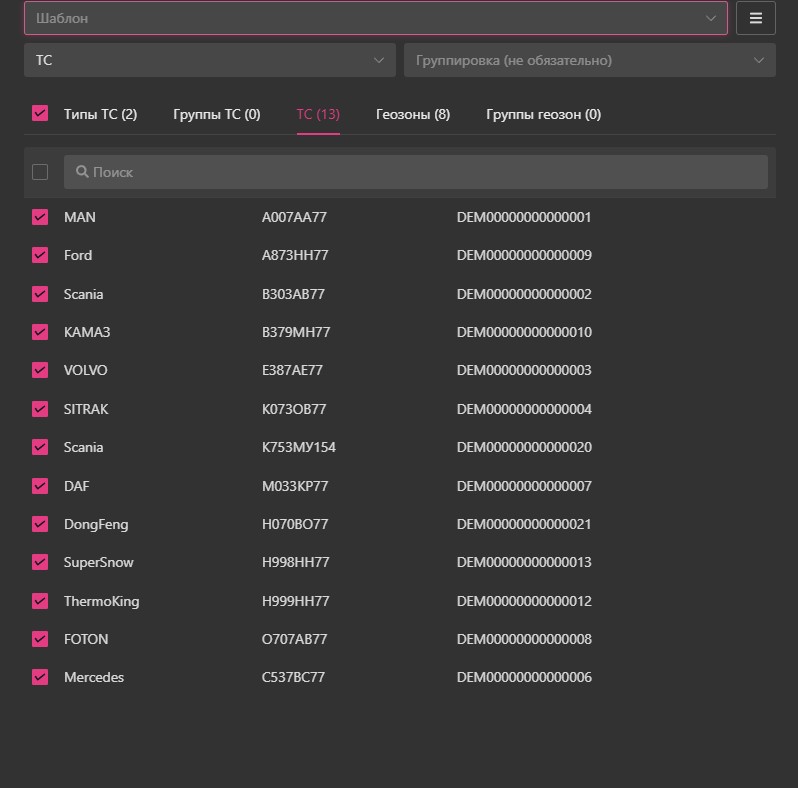Toggle the VOLVO row checkbox
The width and height of the screenshot is (798, 788).
[x=40, y=370]
